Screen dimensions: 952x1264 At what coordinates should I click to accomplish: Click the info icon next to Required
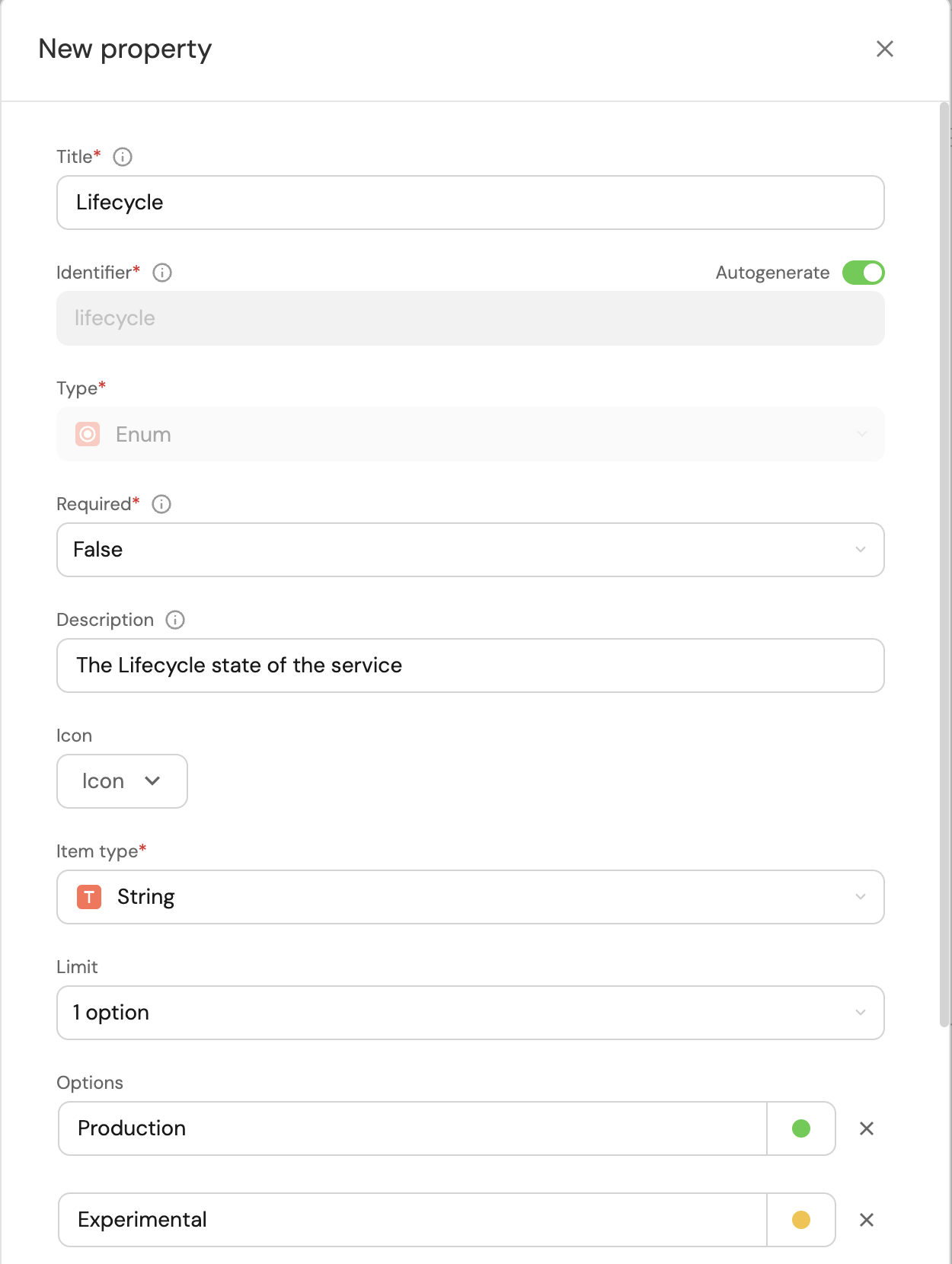(161, 504)
